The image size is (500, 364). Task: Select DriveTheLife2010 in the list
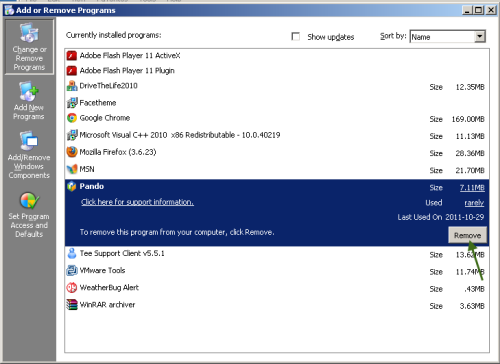click(x=108, y=86)
